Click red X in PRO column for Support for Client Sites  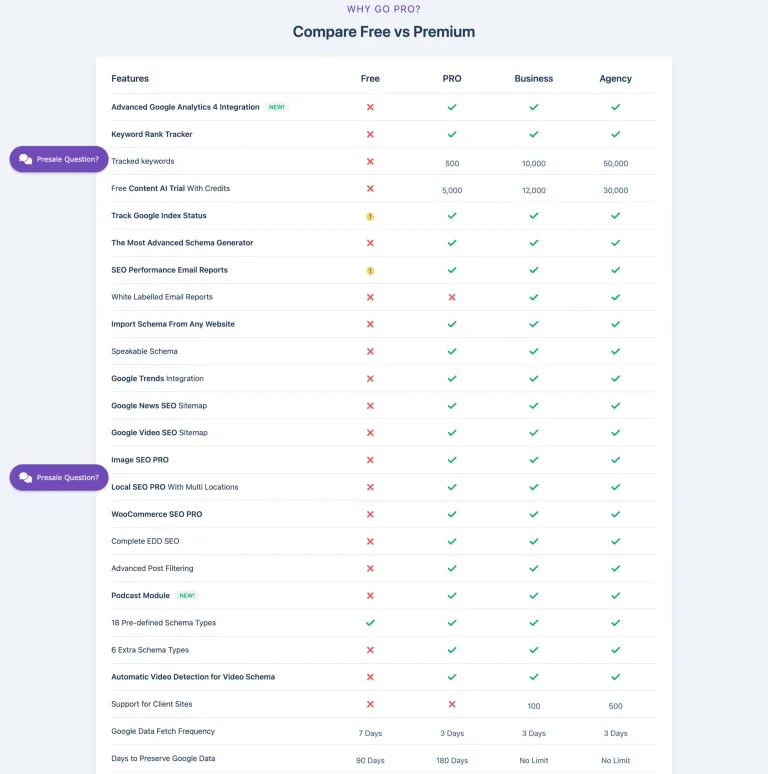pos(452,704)
